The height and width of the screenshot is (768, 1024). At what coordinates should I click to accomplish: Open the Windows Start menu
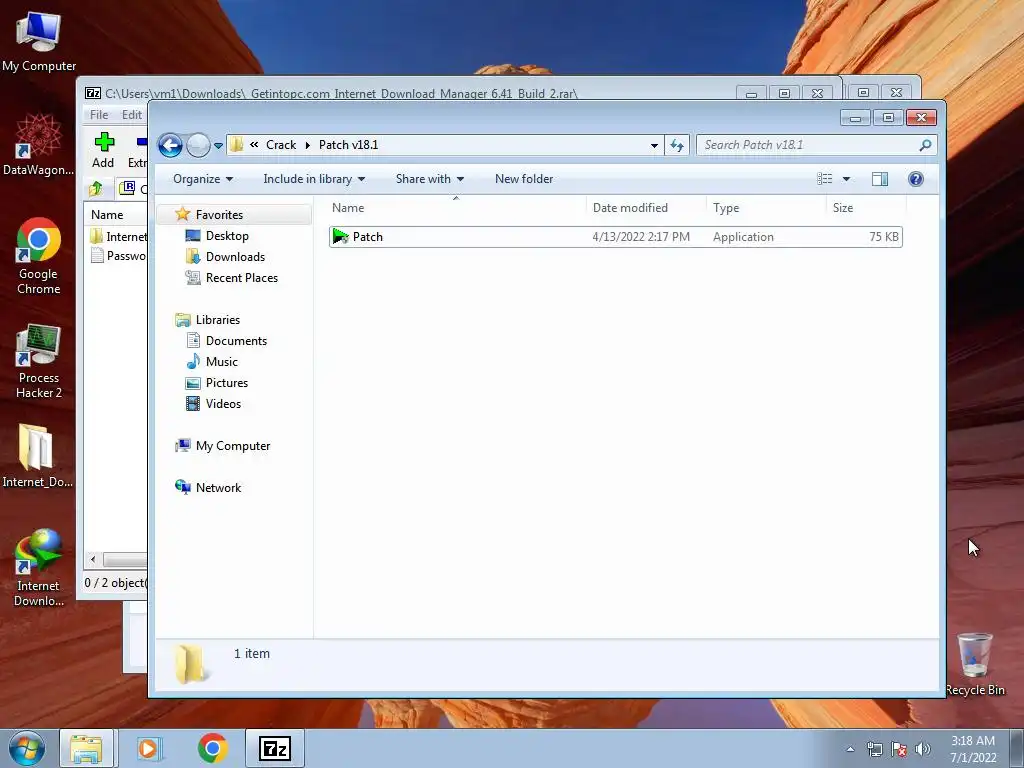click(x=27, y=748)
